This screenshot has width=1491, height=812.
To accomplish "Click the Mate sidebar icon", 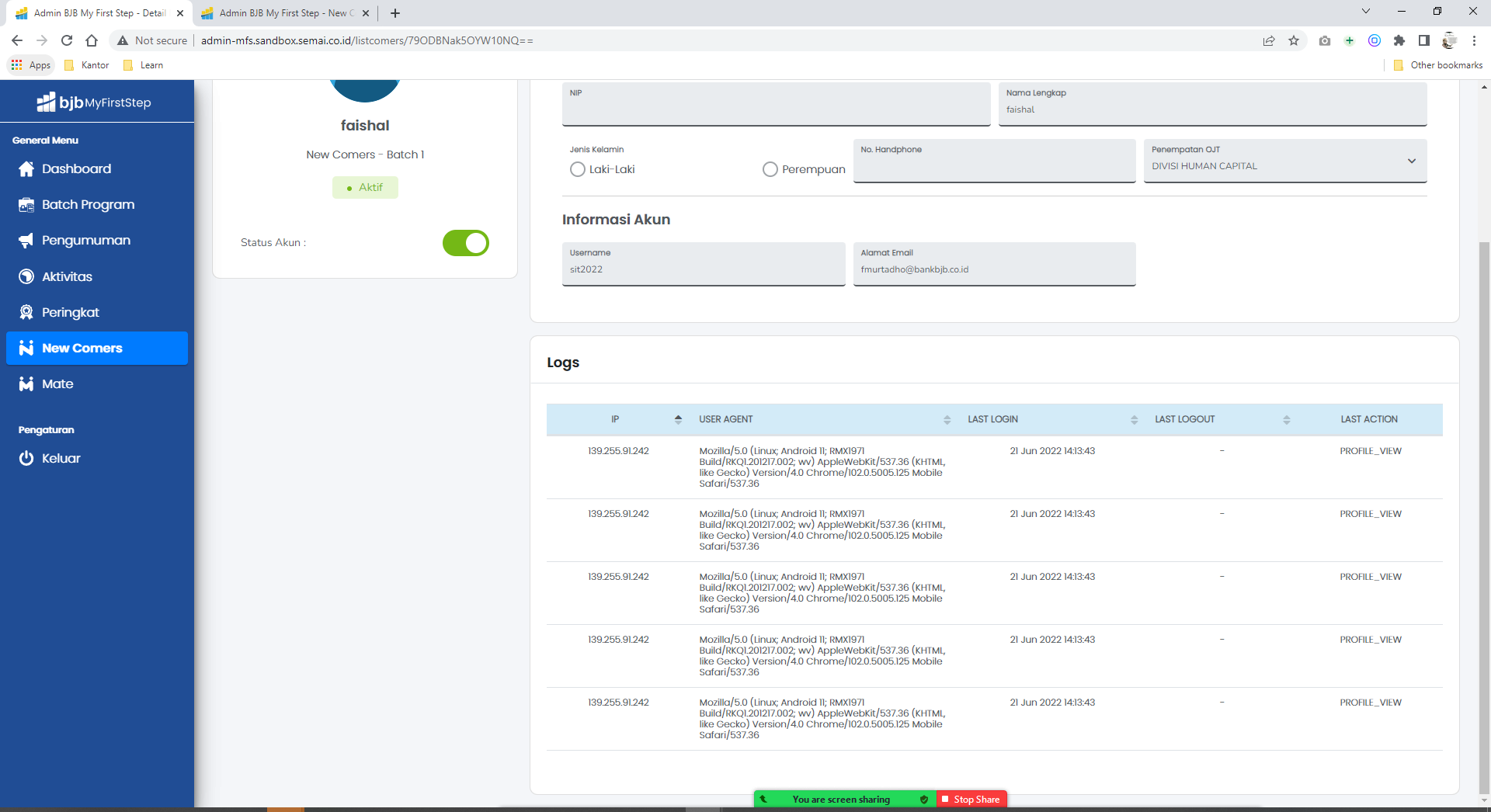I will (x=26, y=383).
